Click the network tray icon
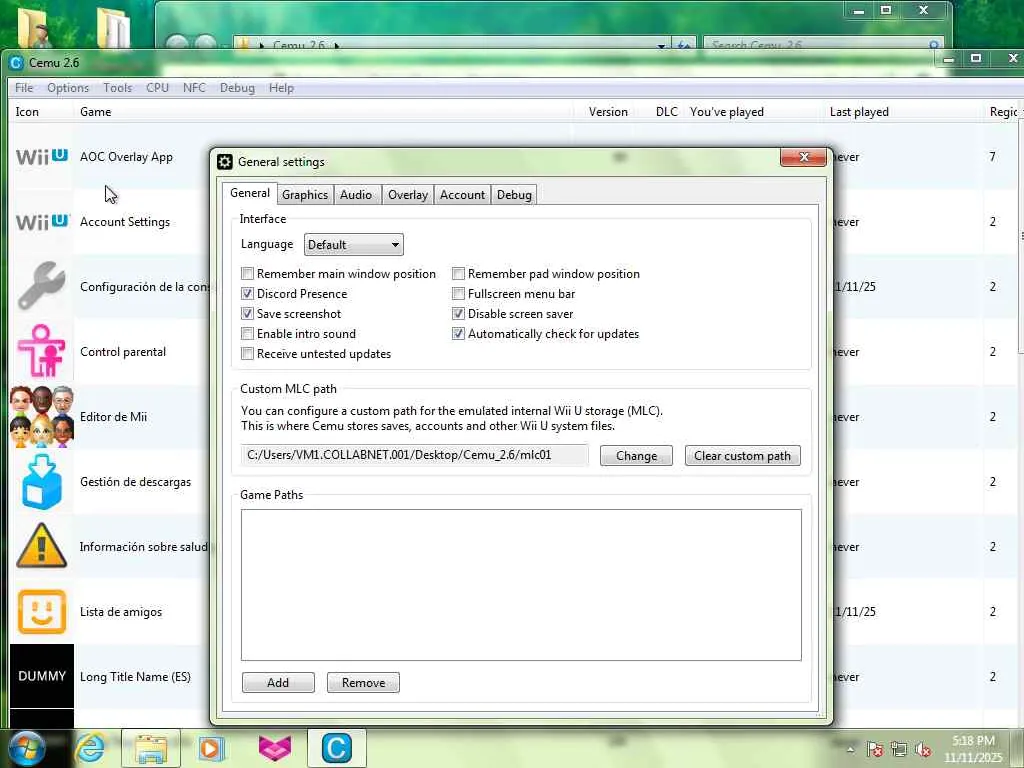1024x768 pixels. (x=899, y=750)
